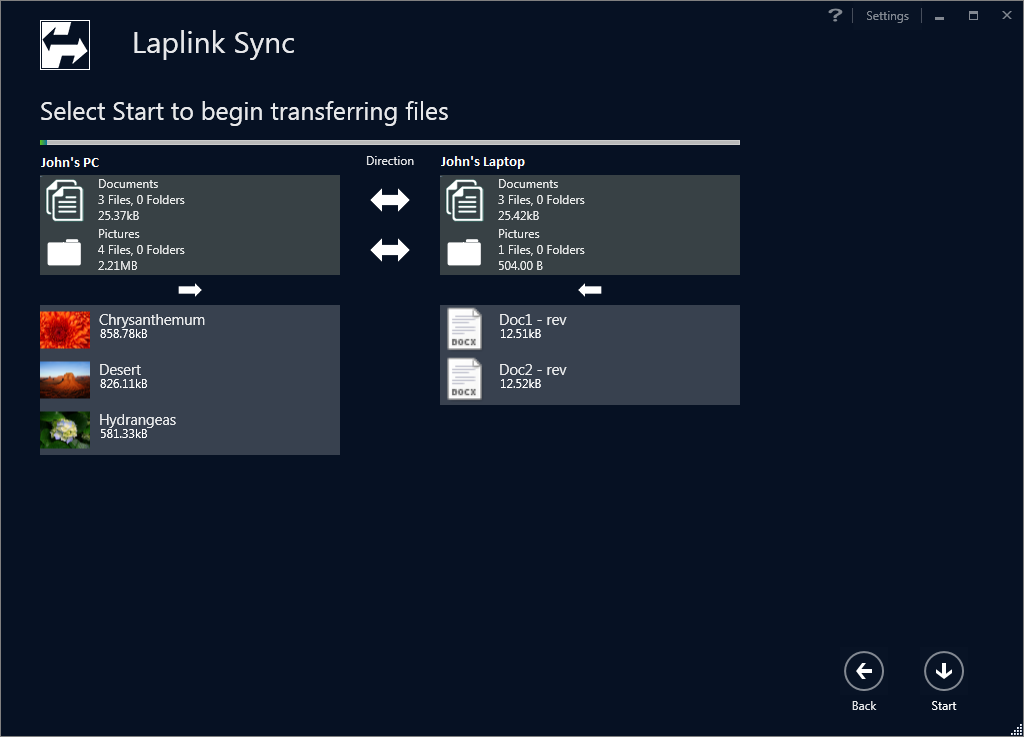Screen dimensions: 1024x737
Task: Click '2.21MB' Pictures size on John's PC
Action: (x=118, y=266)
